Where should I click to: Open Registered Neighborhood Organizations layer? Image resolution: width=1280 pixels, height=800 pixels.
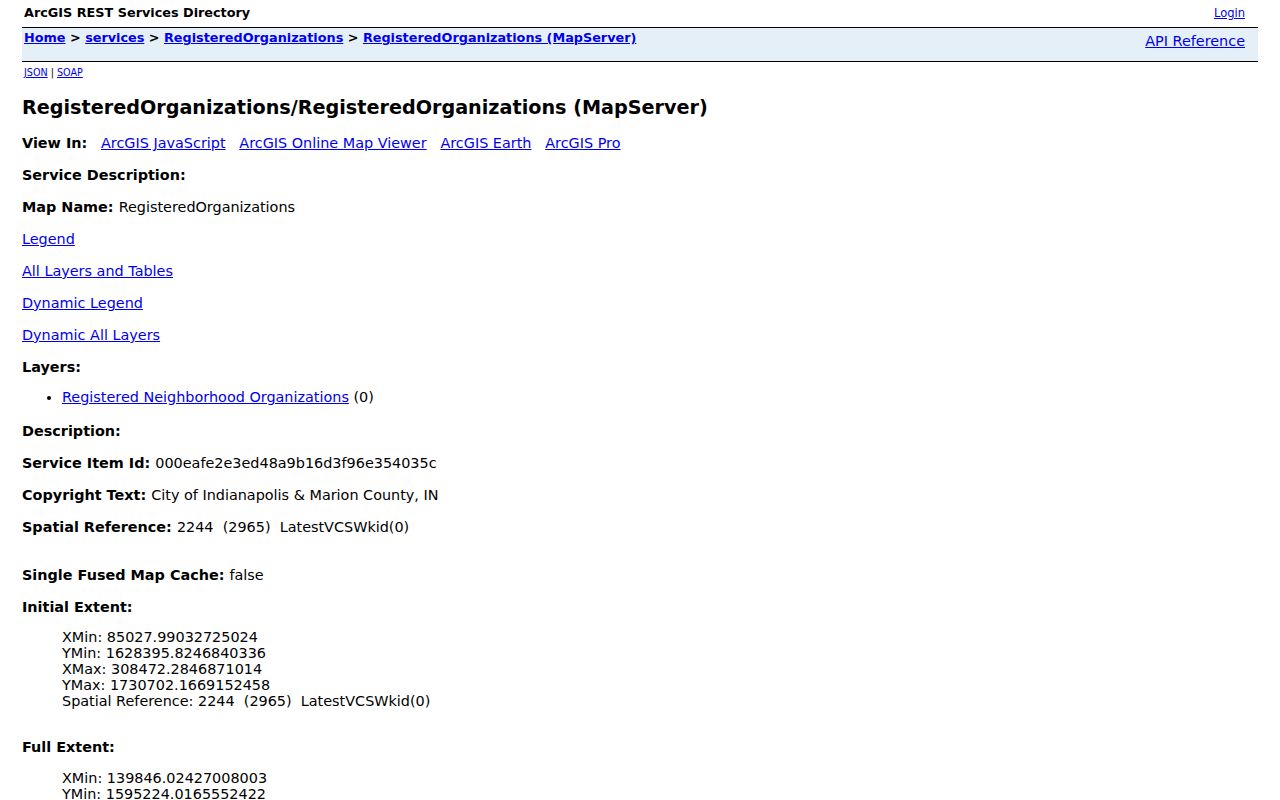point(205,397)
